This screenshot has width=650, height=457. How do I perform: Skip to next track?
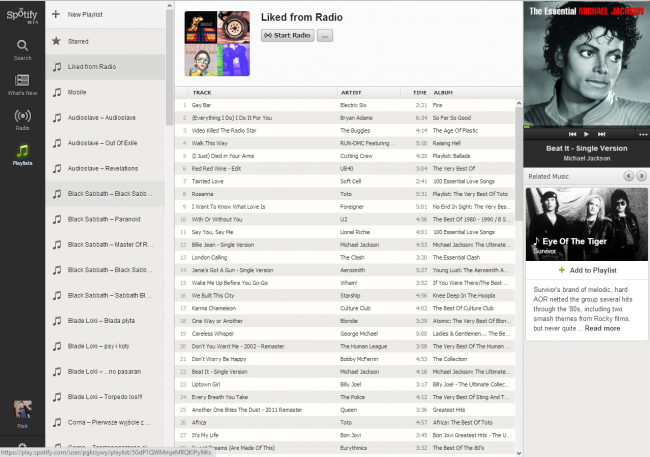601,134
